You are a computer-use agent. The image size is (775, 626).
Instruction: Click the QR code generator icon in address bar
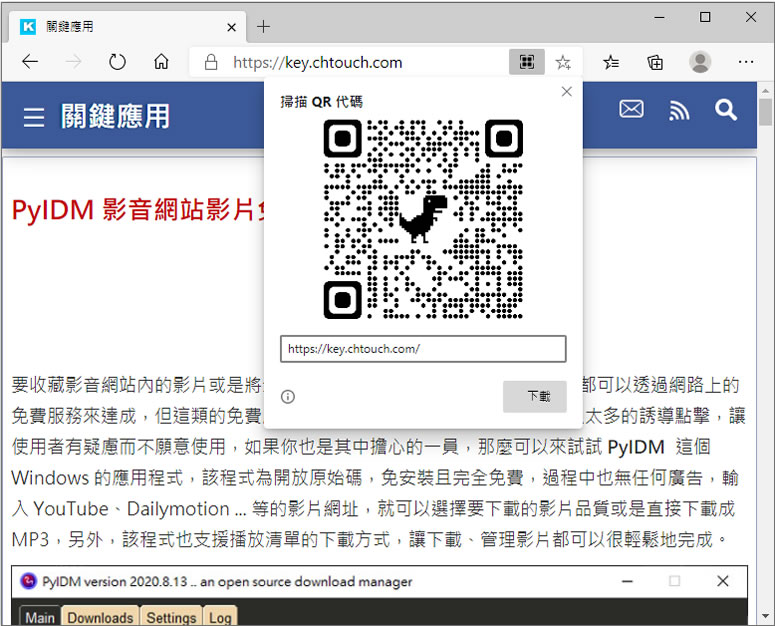(x=526, y=62)
